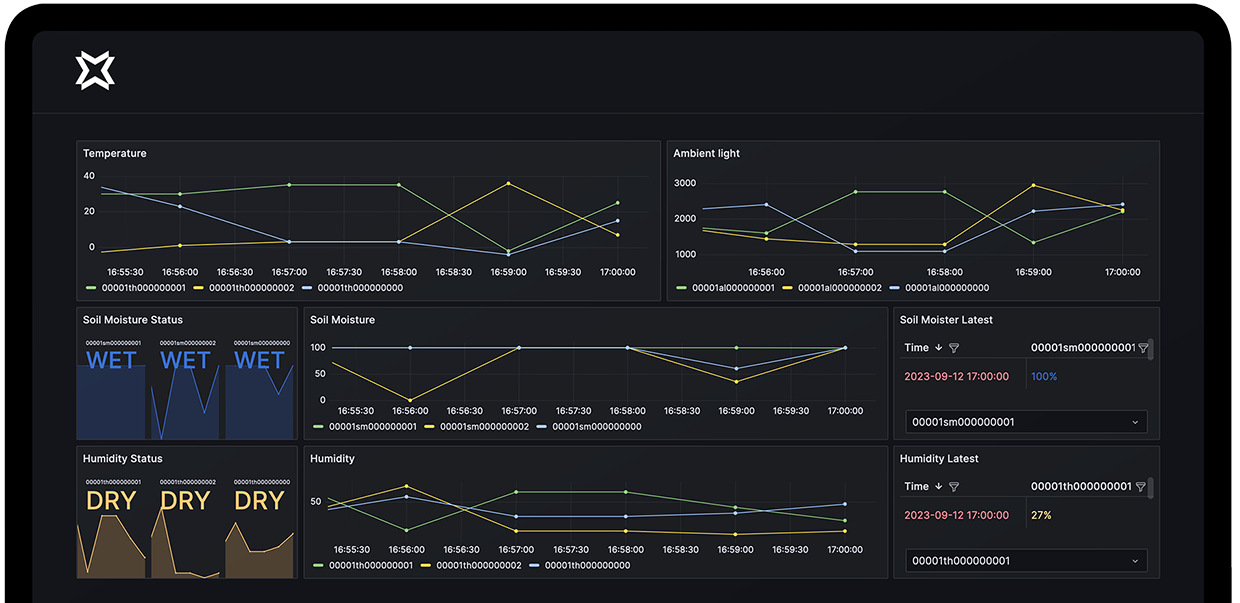
Task: Expand the 00001th000000001 dropdown in Humidity Latest
Action: (x=1025, y=561)
